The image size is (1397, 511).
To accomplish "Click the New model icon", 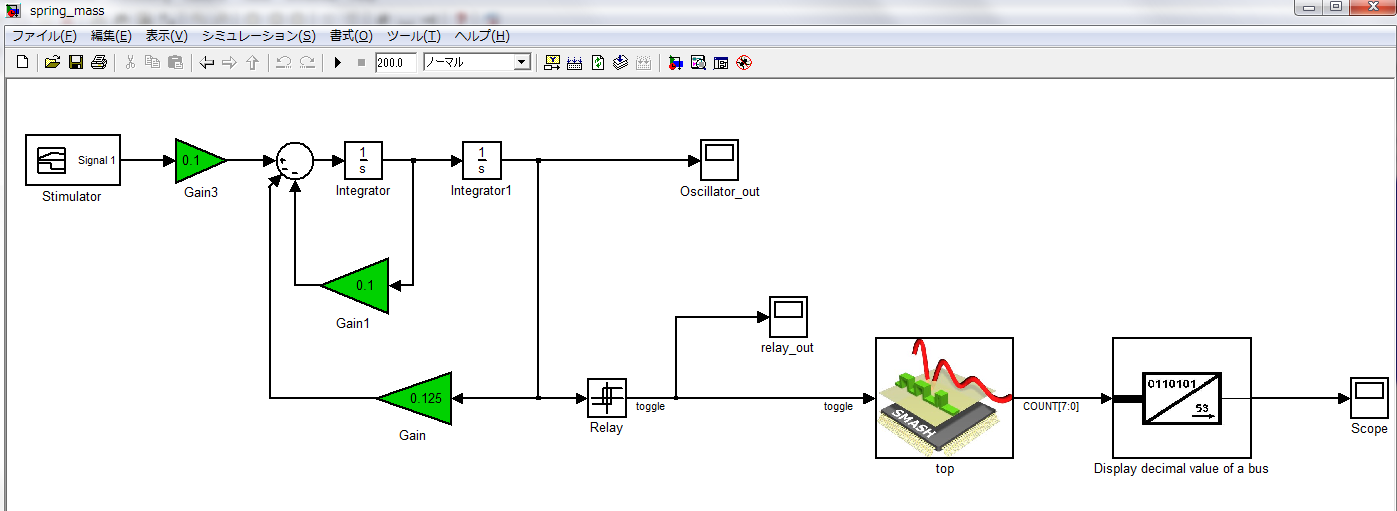I will (22, 63).
